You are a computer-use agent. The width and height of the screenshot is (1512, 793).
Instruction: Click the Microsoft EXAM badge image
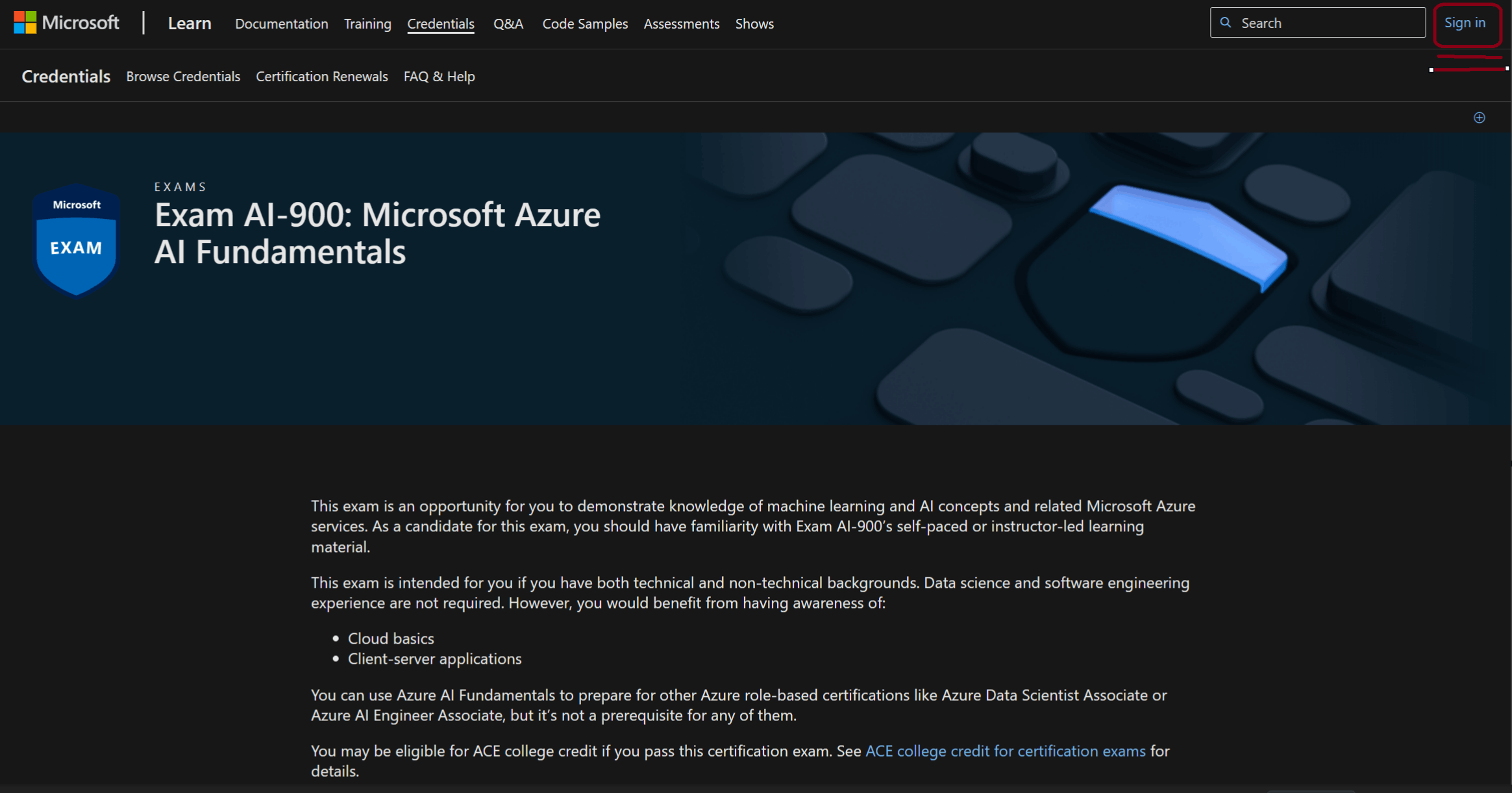pos(77,240)
